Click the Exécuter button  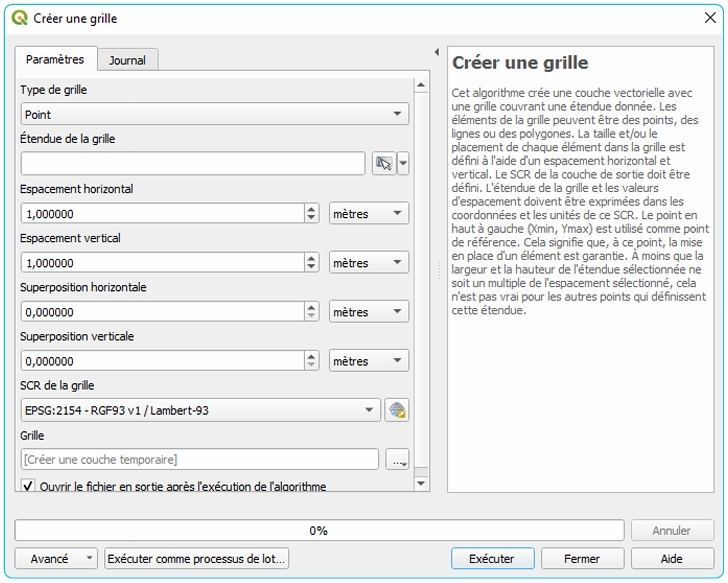click(x=492, y=559)
